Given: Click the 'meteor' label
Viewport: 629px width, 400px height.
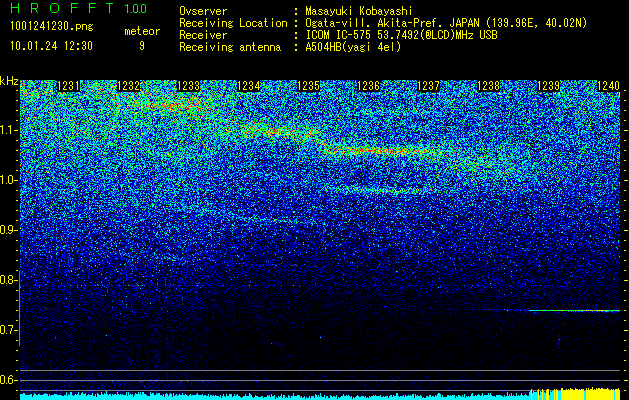Looking at the screenshot, I should click(142, 31).
